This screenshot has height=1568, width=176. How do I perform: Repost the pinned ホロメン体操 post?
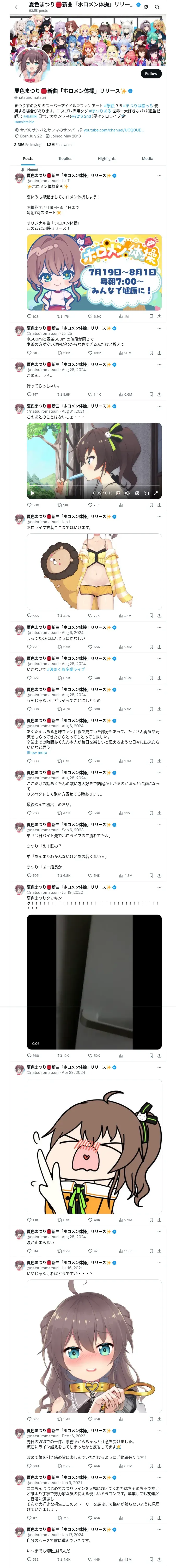click(63, 316)
